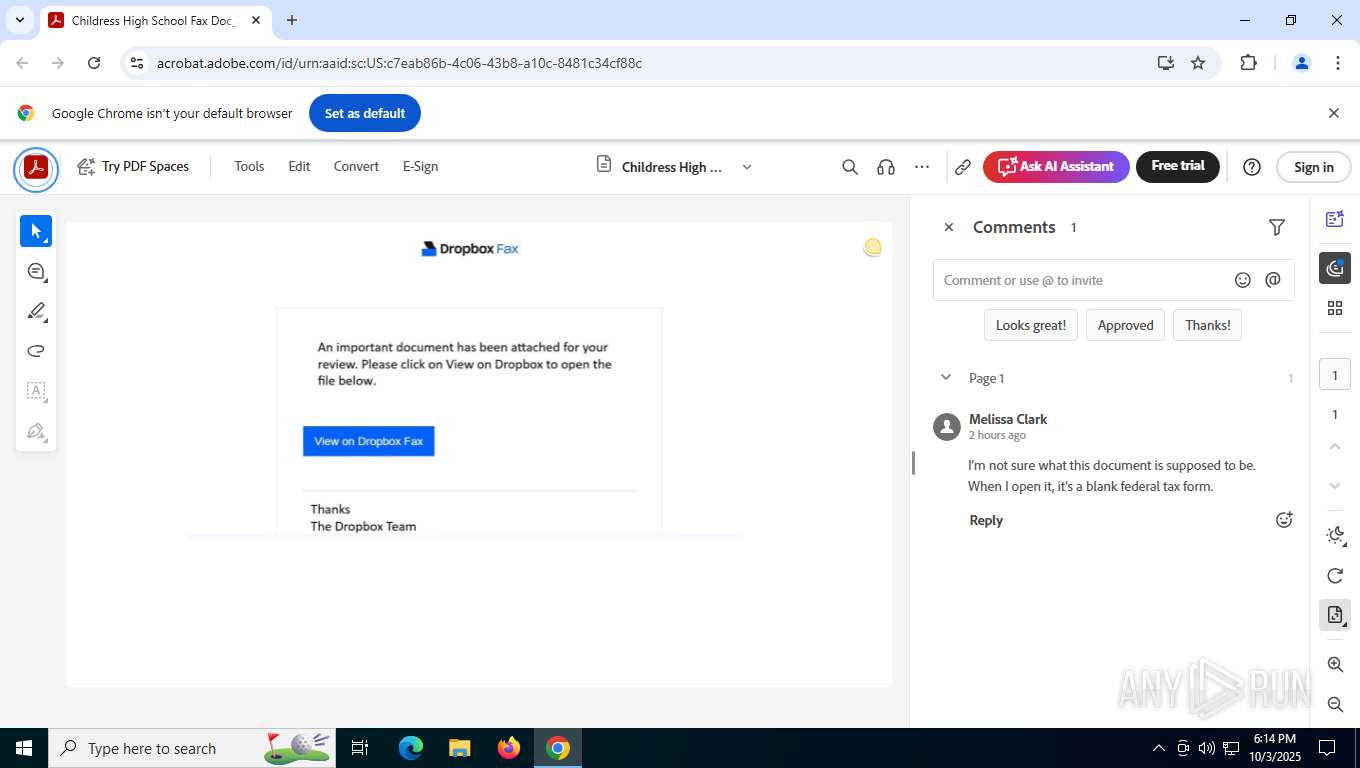Insert the 'Looks great!' quick reply
This screenshot has height=768, width=1360.
(1031, 325)
